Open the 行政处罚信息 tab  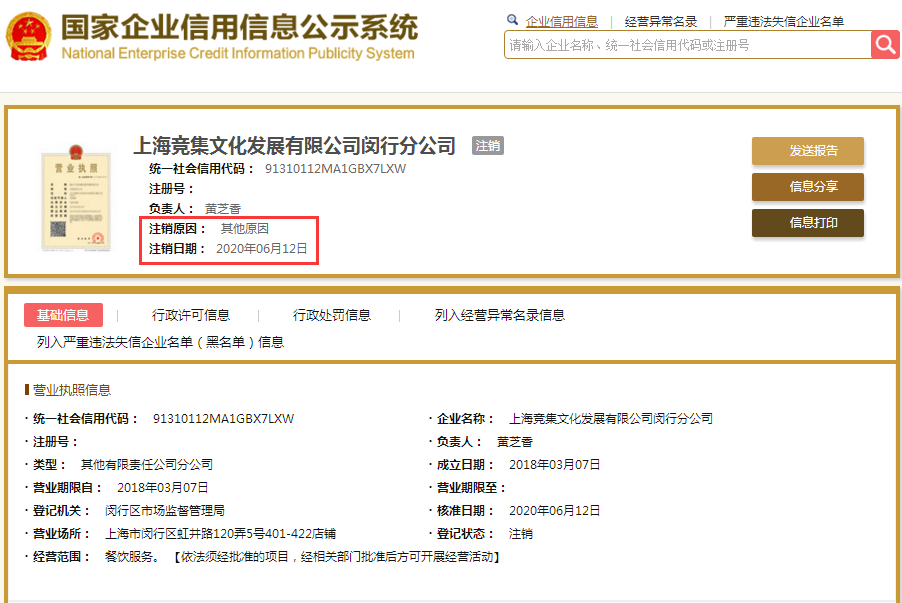coord(332,315)
